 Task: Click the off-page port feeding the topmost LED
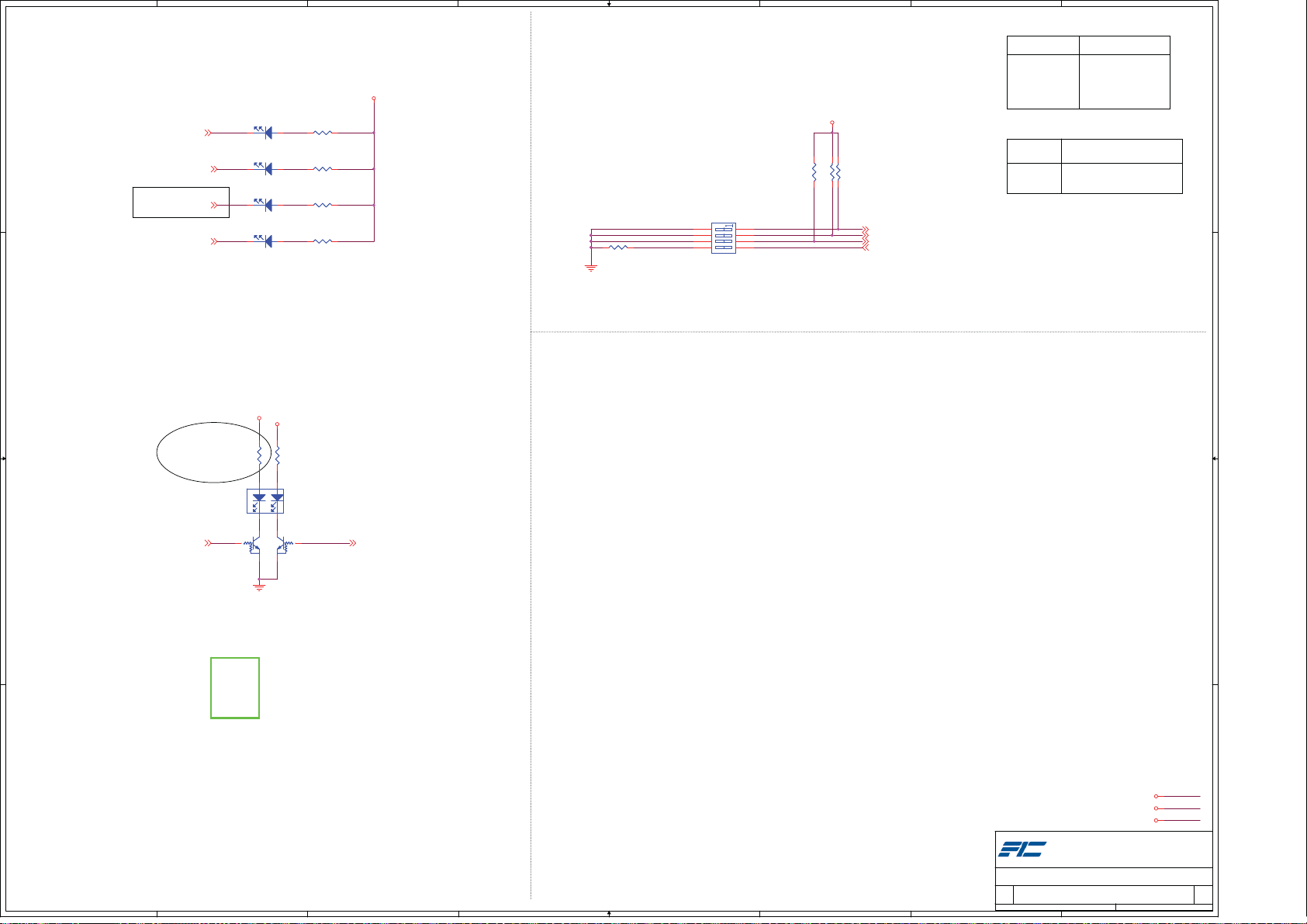coord(208,133)
